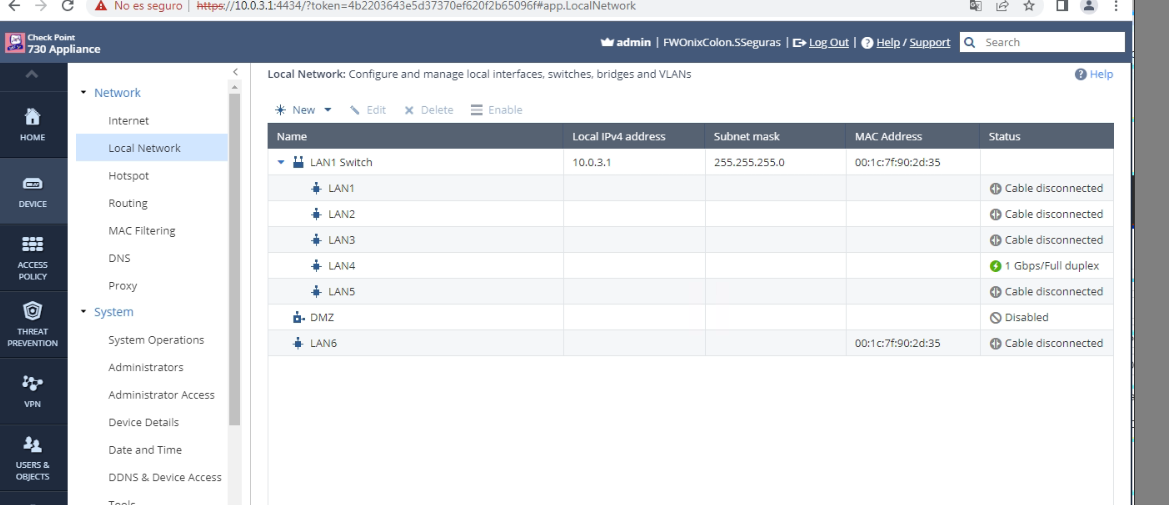Open the New dropdown arrow
Screen dimensions: 1169x505
(326, 110)
